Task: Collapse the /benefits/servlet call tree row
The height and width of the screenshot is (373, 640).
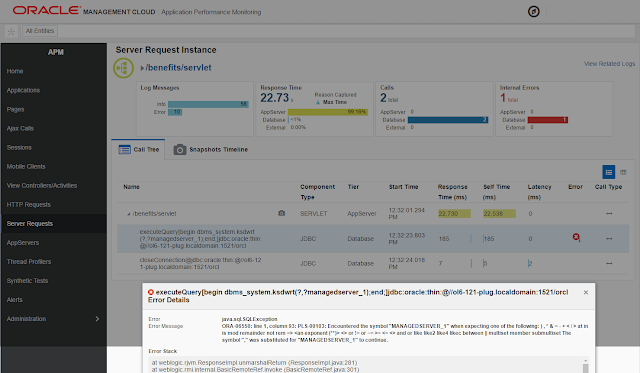Action: click(x=129, y=214)
